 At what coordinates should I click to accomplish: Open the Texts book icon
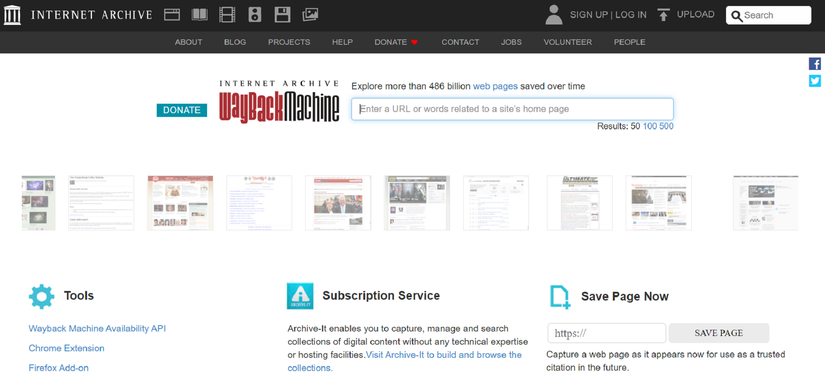pos(200,15)
